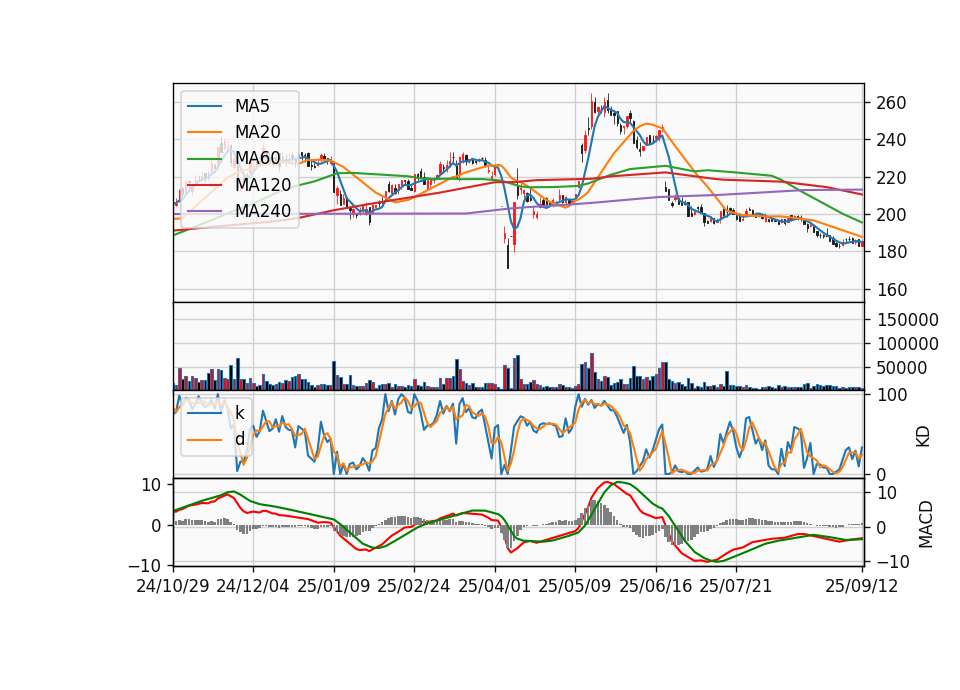Click the MACD axis title
960x690 pixels.
click(926, 524)
